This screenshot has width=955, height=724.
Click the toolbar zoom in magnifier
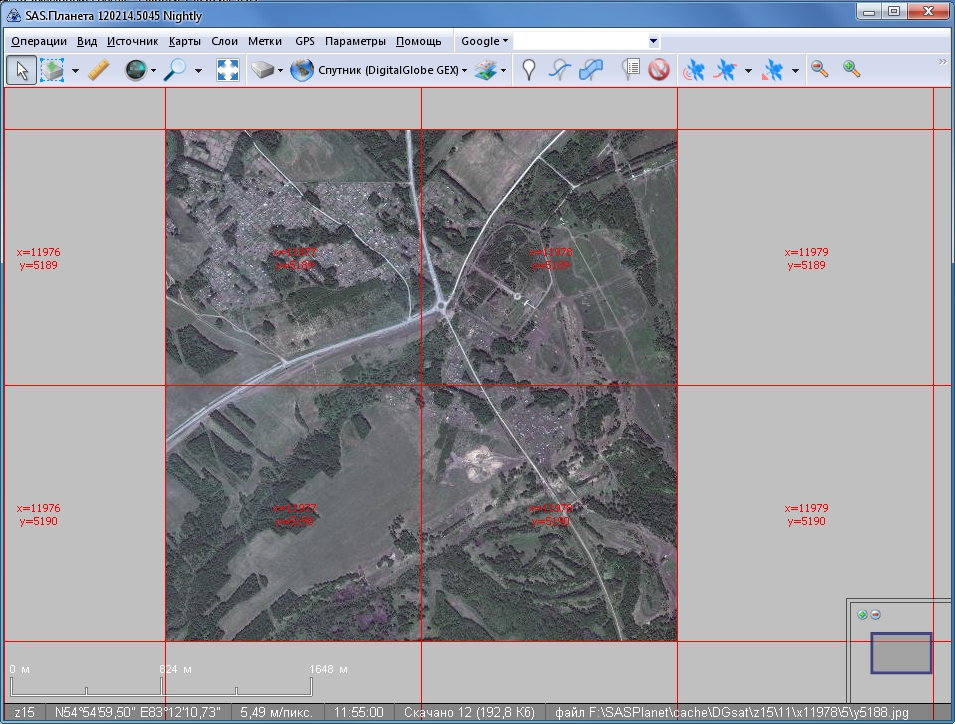click(x=851, y=69)
